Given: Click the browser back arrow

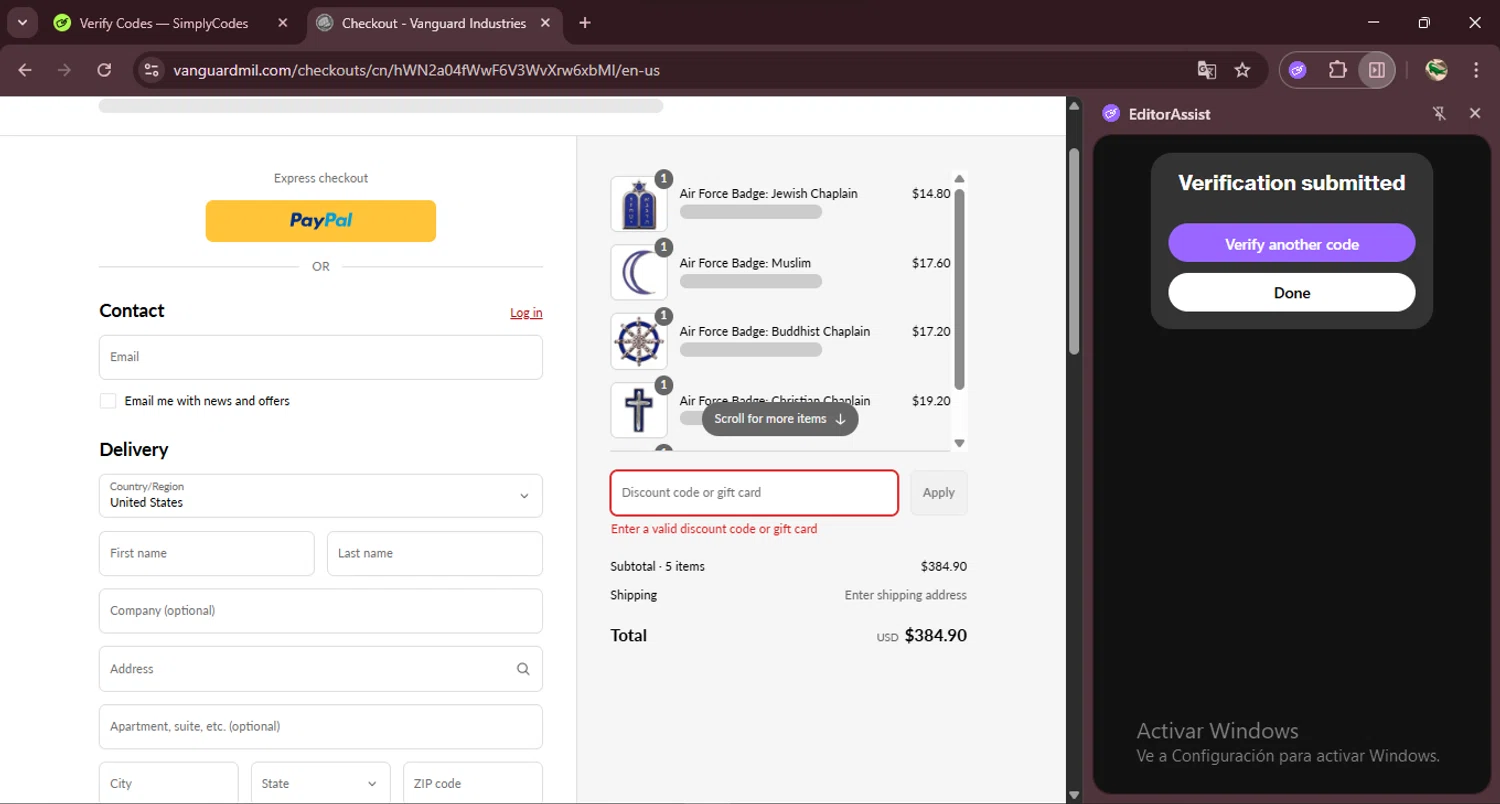Looking at the screenshot, I should coord(25,70).
